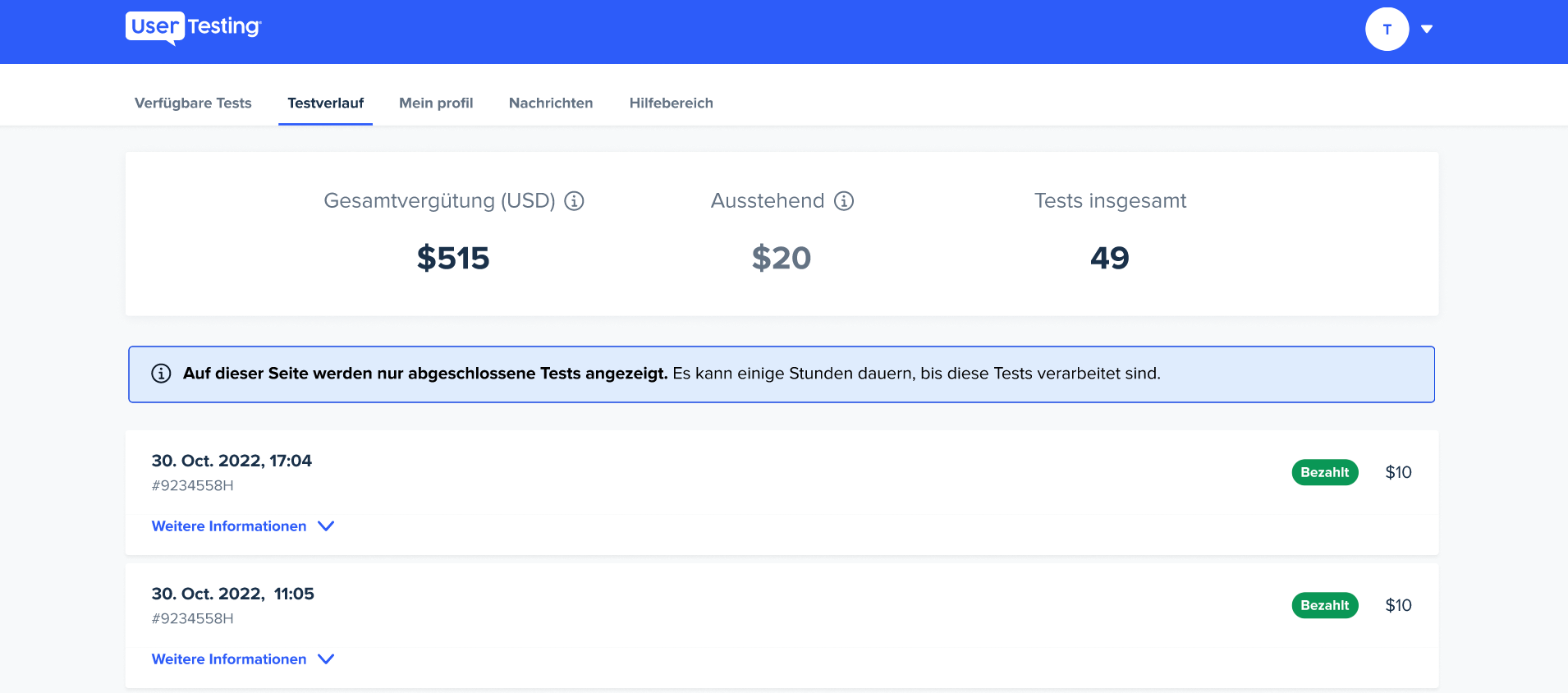Click chevron beside 11:05 test's Weitere Informationen
Viewport: 1568px width, 693px height.
pyautogui.click(x=326, y=659)
